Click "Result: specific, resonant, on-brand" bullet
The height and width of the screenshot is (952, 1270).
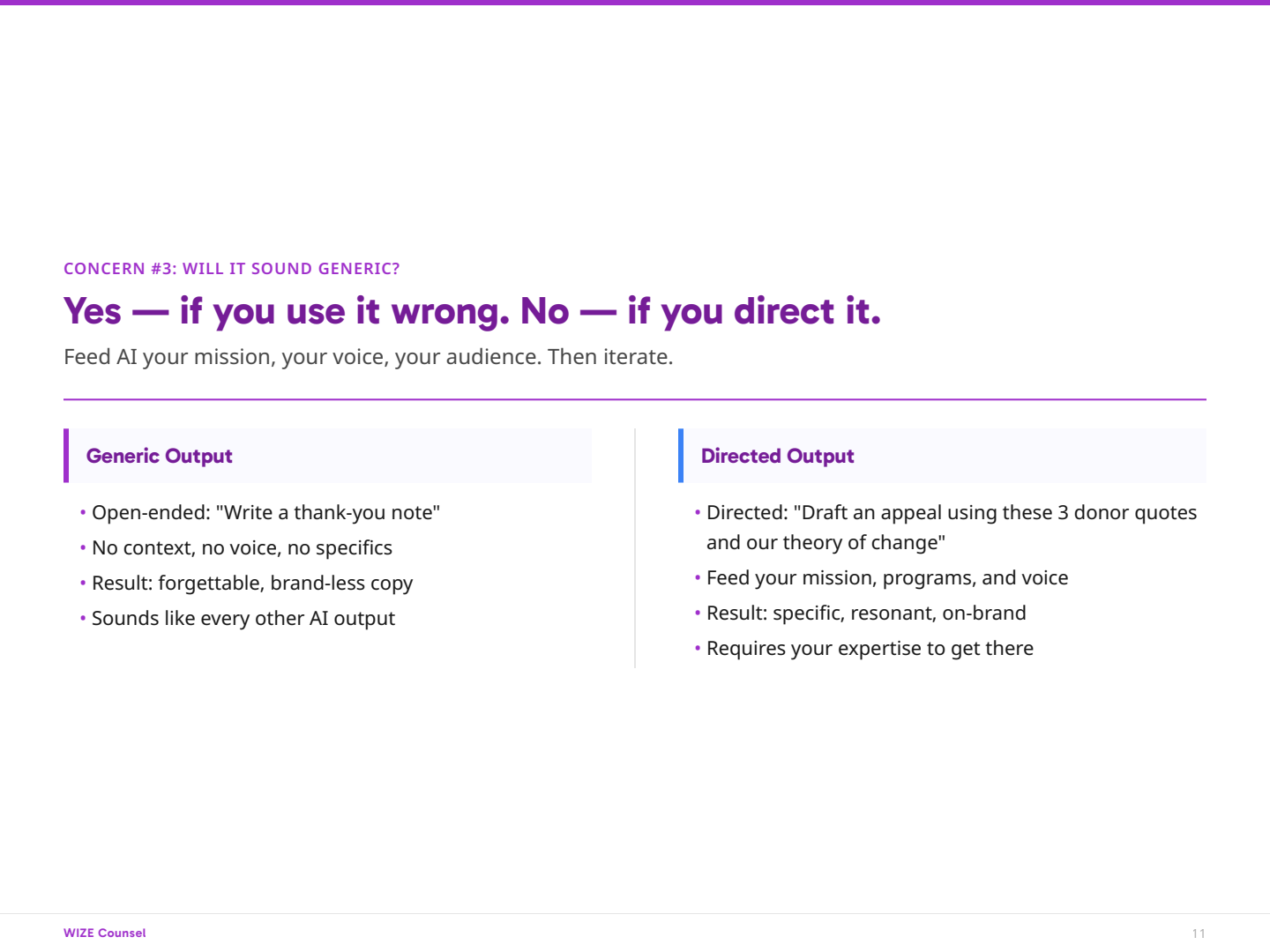[x=866, y=614]
